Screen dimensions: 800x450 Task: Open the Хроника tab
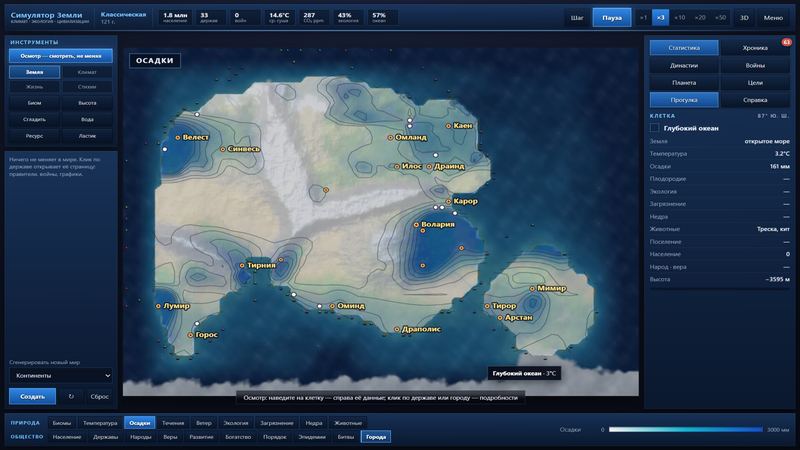pos(755,48)
